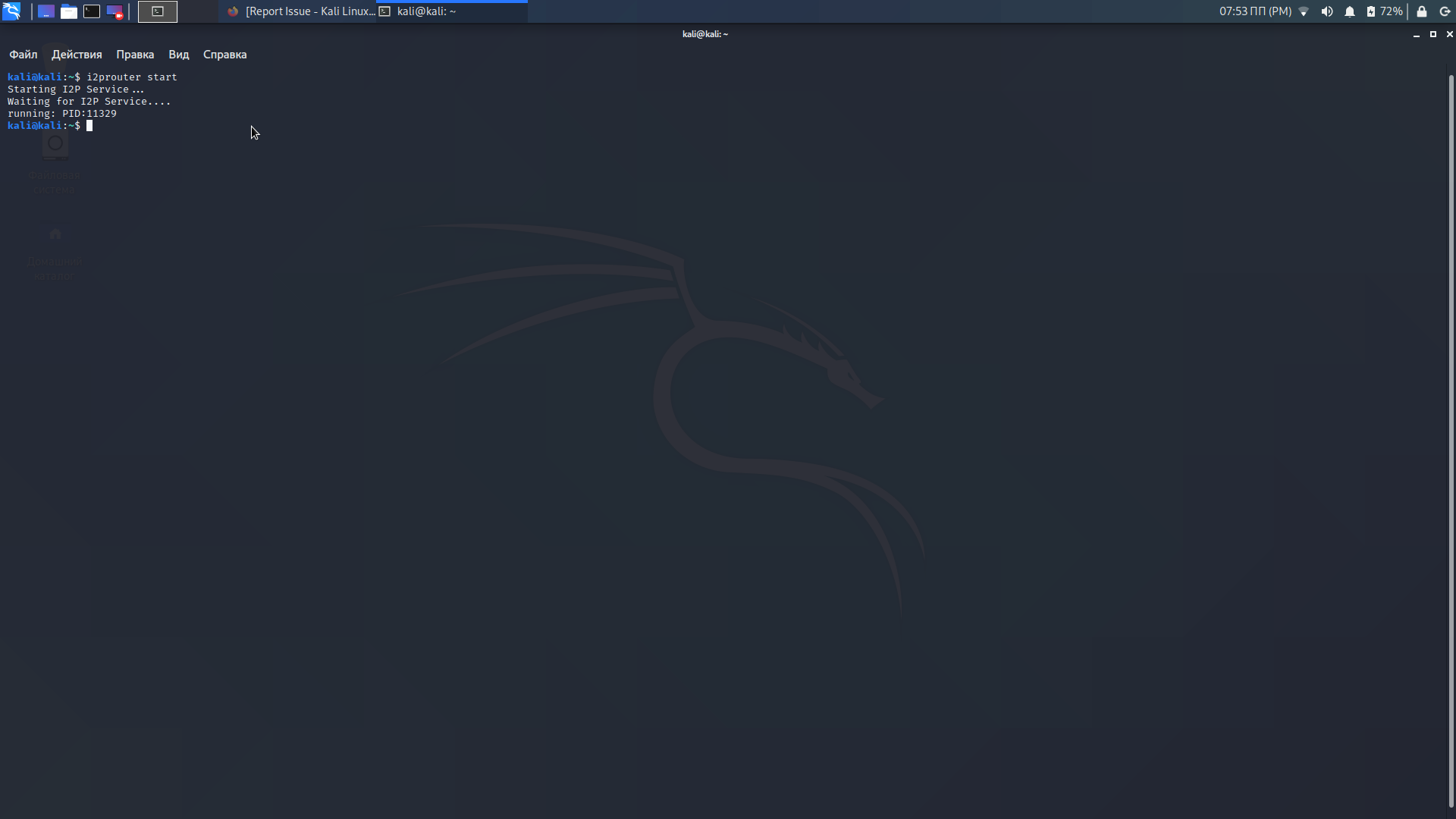Open the Wi-Fi network indicator

1304,11
